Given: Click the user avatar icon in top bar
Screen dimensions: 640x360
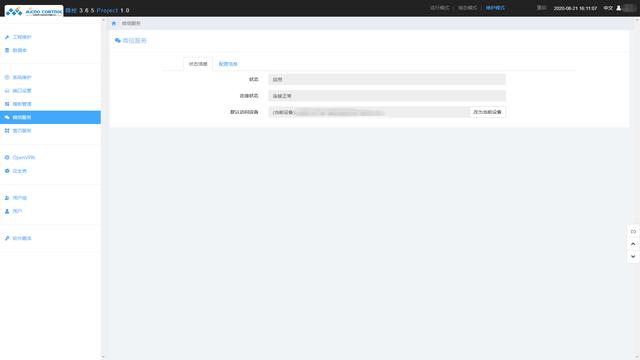Looking at the screenshot, I should click(618, 8).
